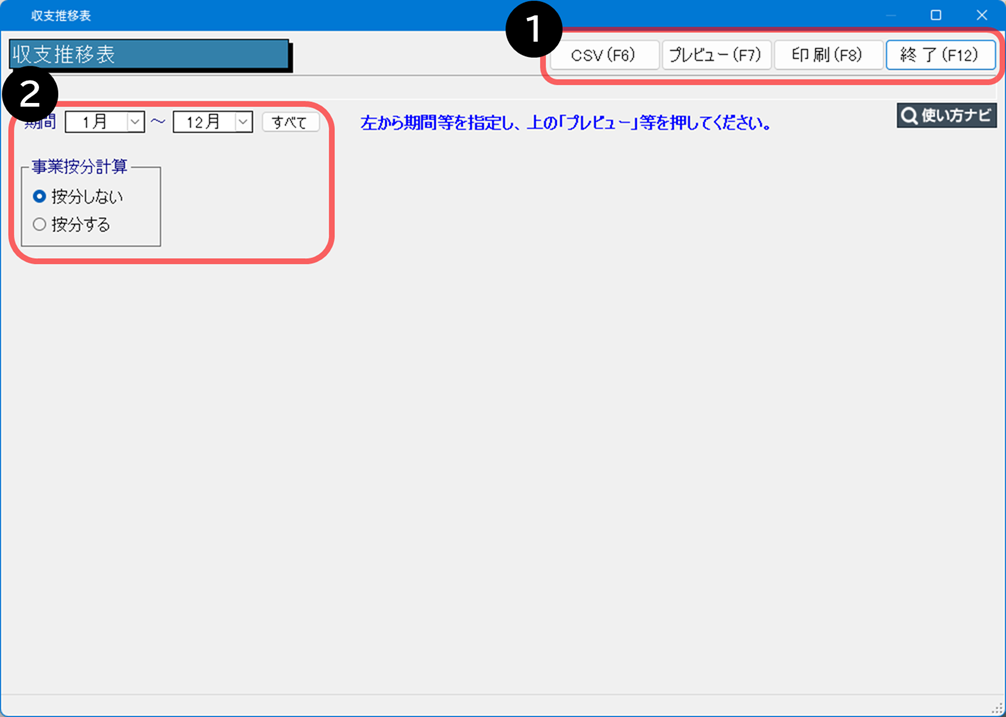Select the 按分する radio button

(40, 225)
